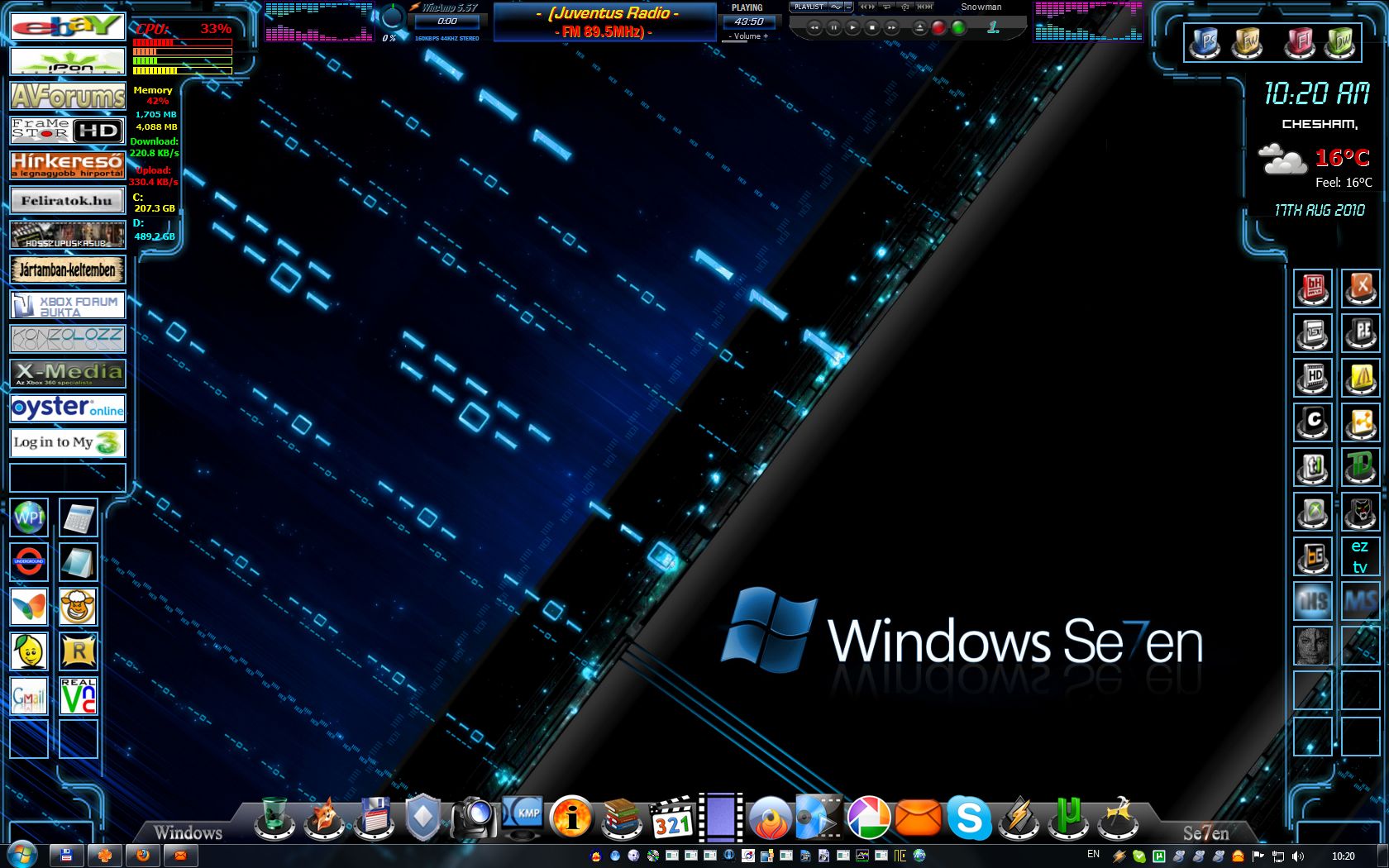The height and width of the screenshot is (868, 1389).
Task: Click the green round Winamp button
Action: pyautogui.click(x=958, y=27)
